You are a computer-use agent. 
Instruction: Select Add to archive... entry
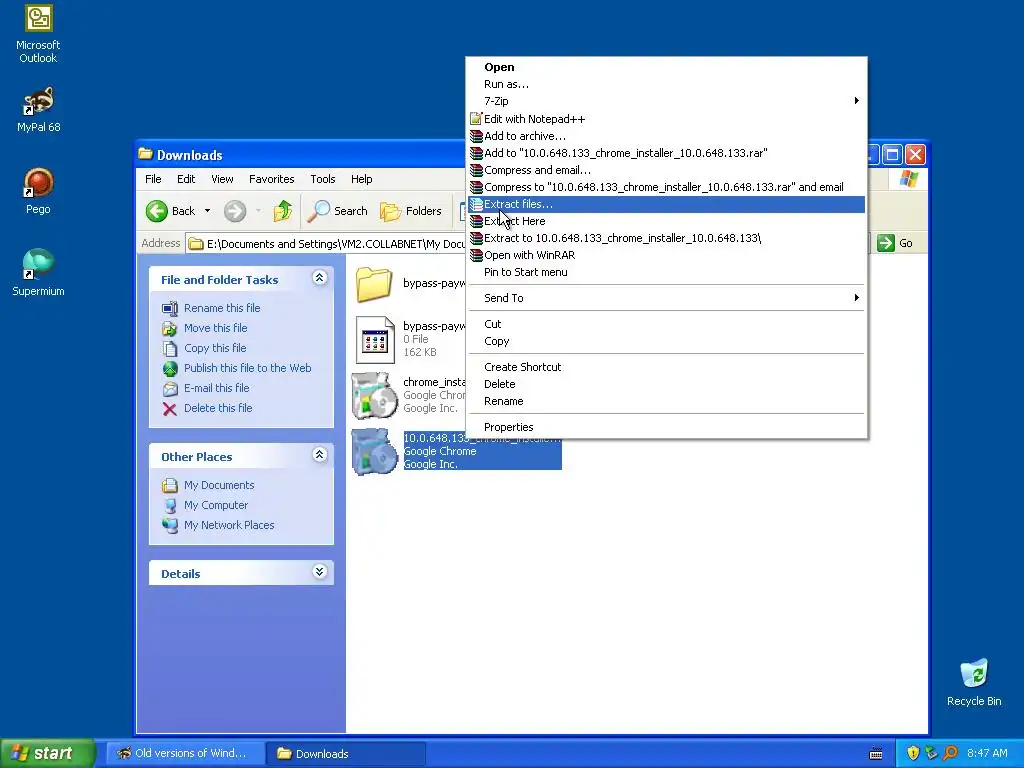(667, 136)
